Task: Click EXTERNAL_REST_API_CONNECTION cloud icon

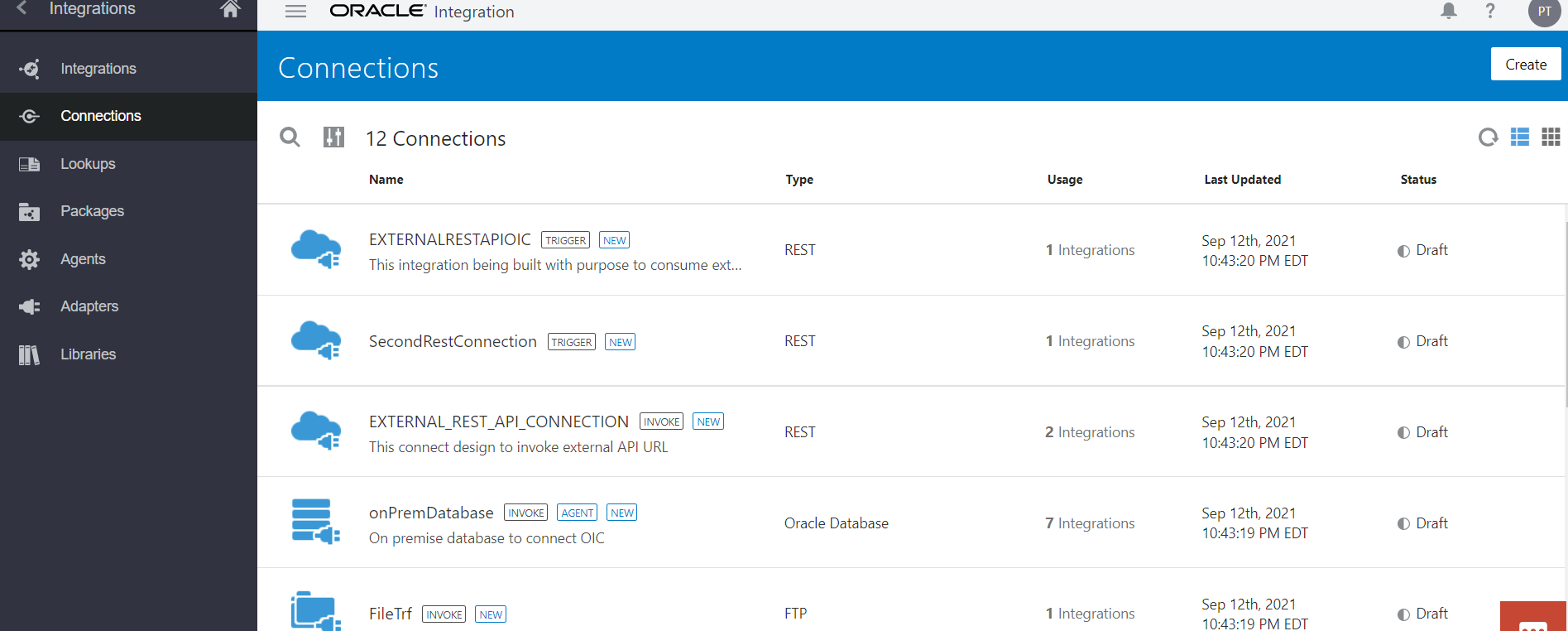Action: point(316,431)
